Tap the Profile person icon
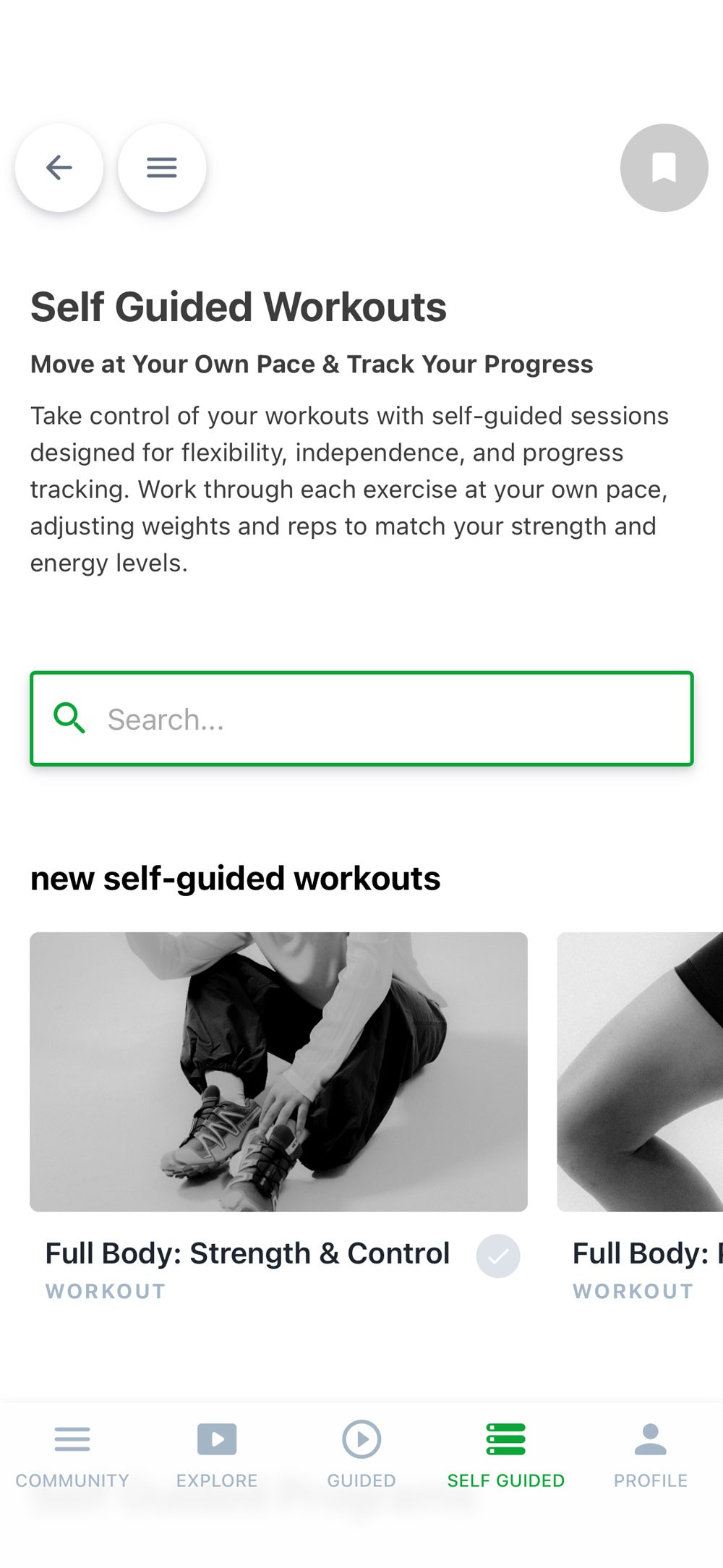 (x=651, y=1439)
